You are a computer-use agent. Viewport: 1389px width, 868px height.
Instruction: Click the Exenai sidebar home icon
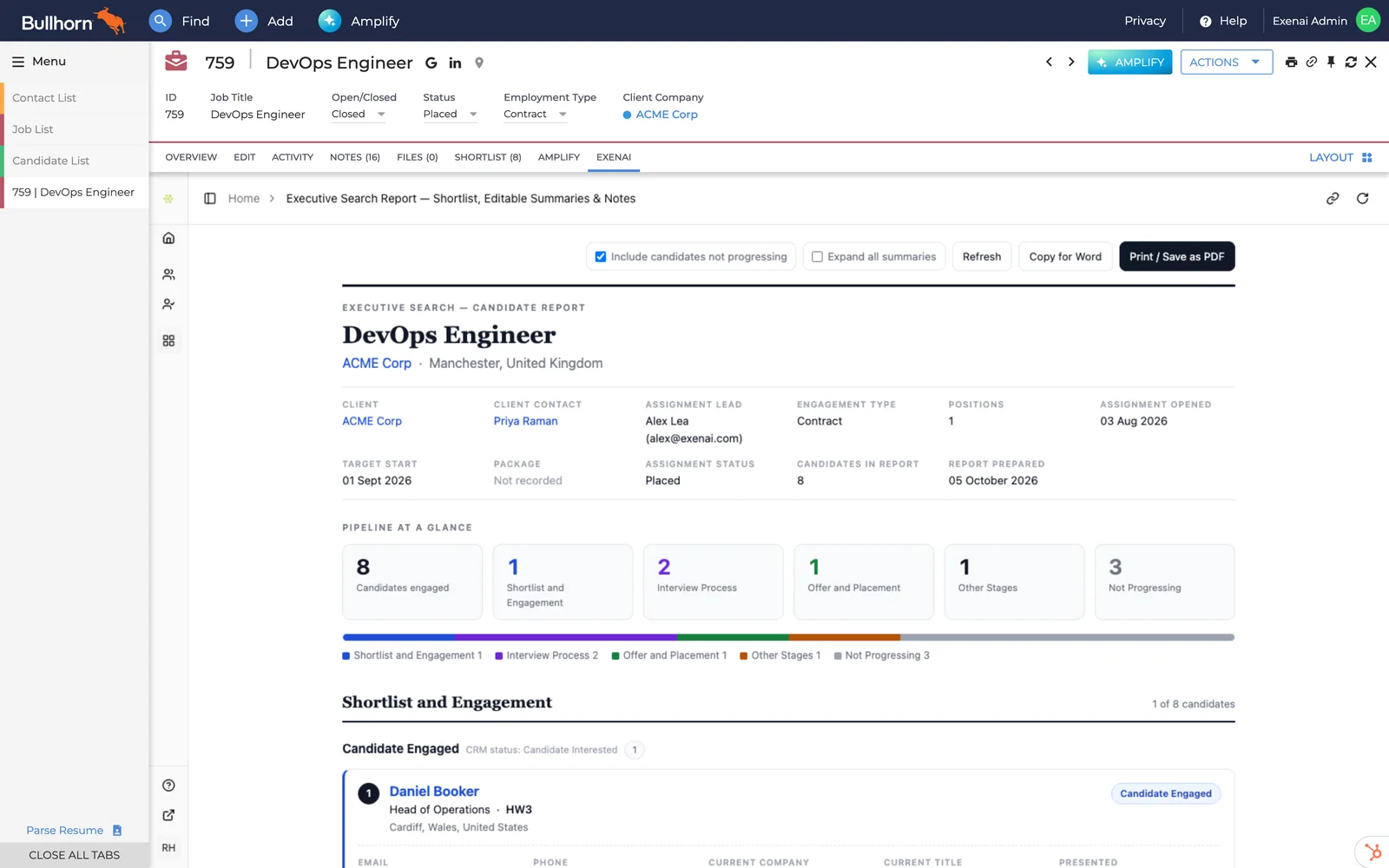[x=168, y=238]
